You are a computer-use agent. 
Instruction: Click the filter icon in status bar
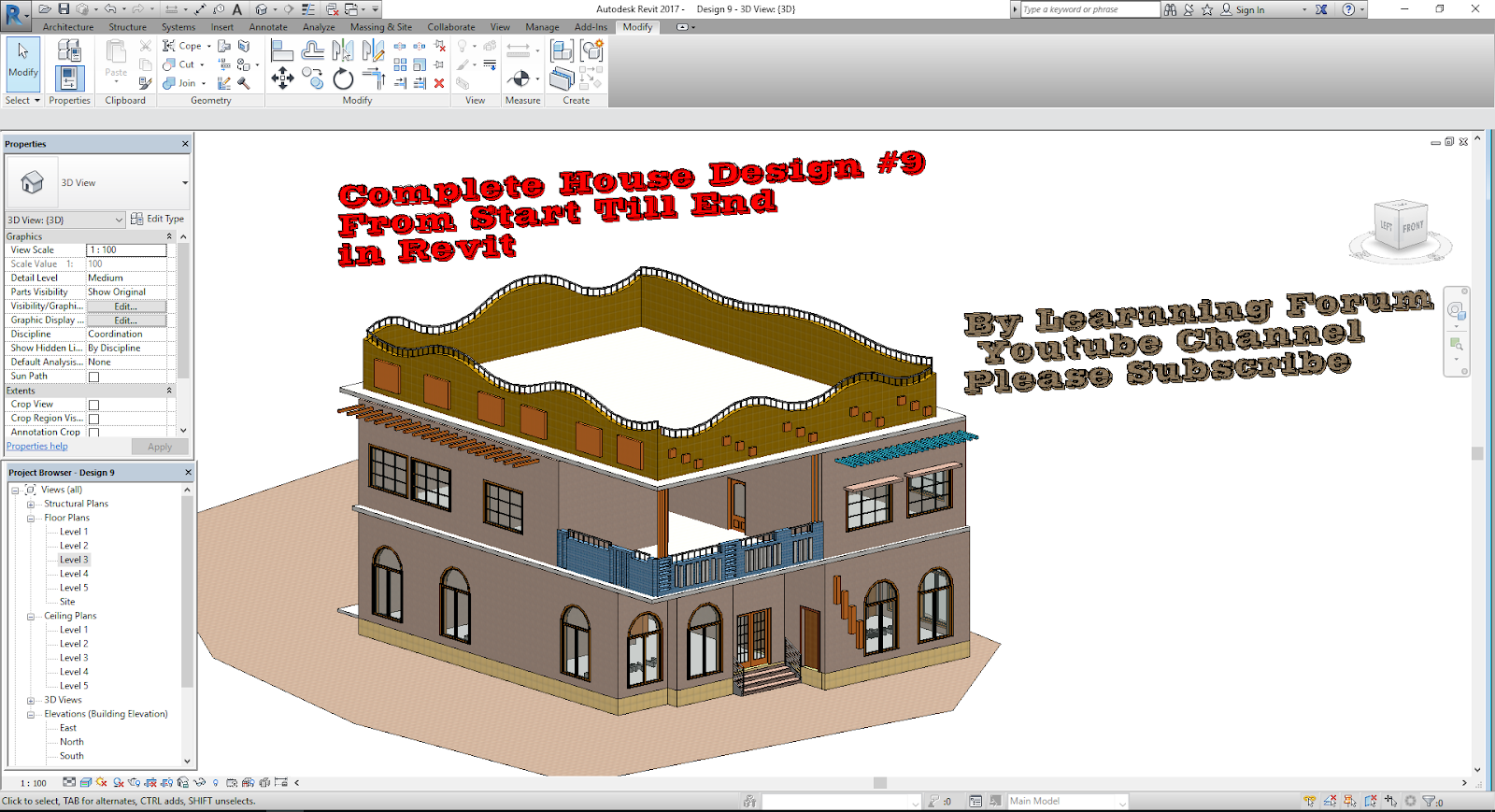(x=1429, y=802)
